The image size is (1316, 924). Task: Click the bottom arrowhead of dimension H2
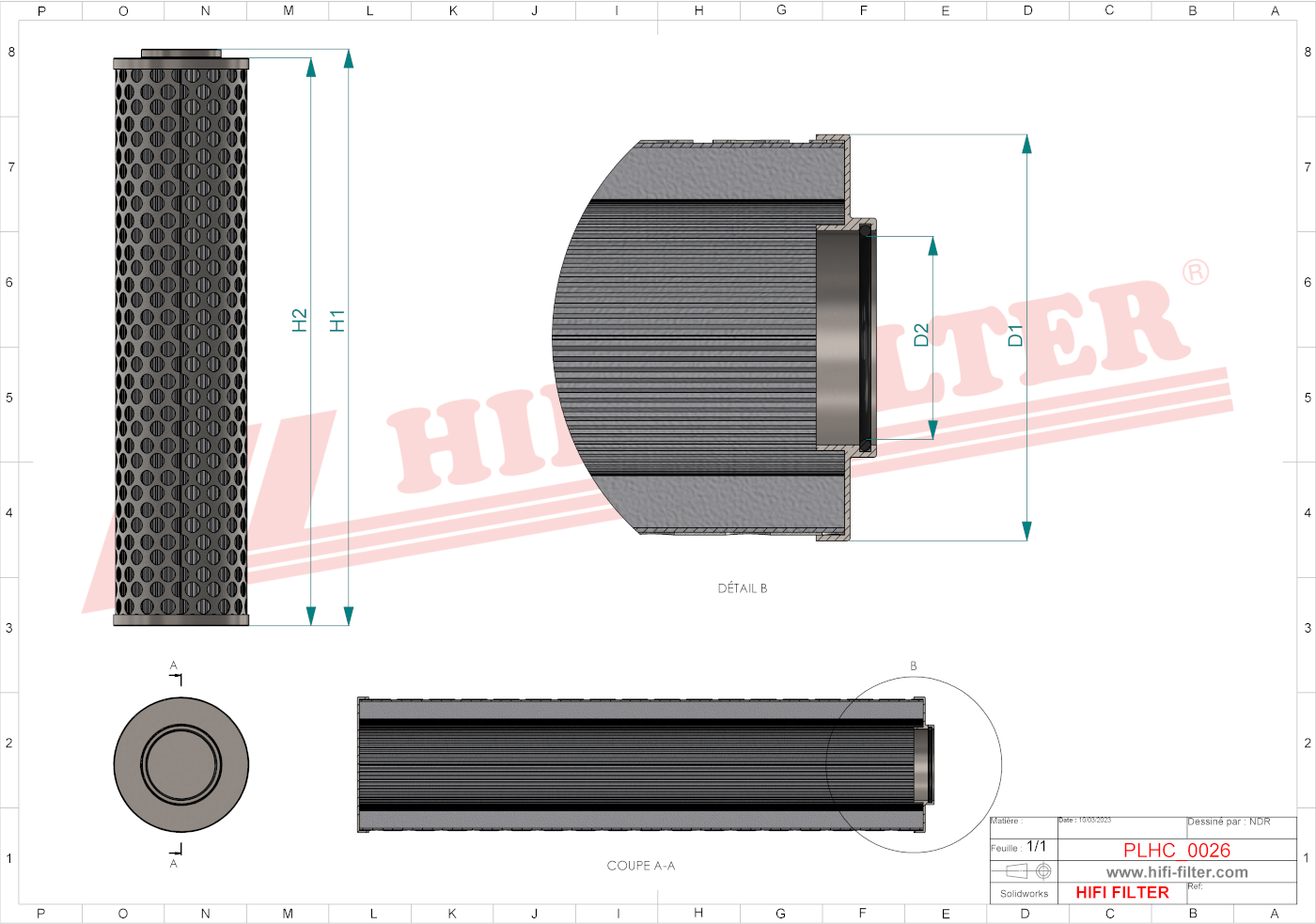(311, 616)
